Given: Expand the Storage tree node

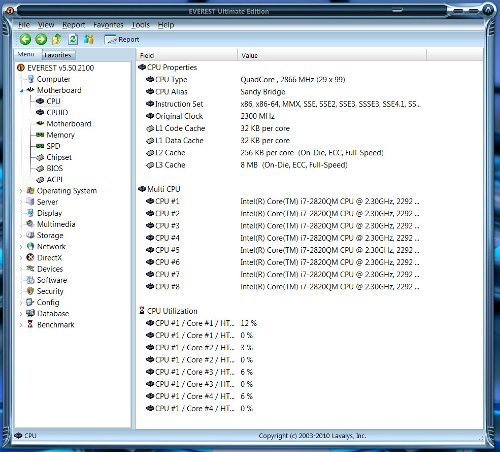Looking at the screenshot, I should point(21,236).
